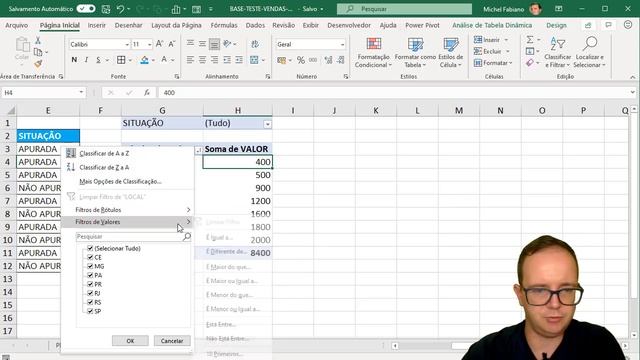
Task: Open the font size dropdown
Action: pyautogui.click(x=149, y=44)
